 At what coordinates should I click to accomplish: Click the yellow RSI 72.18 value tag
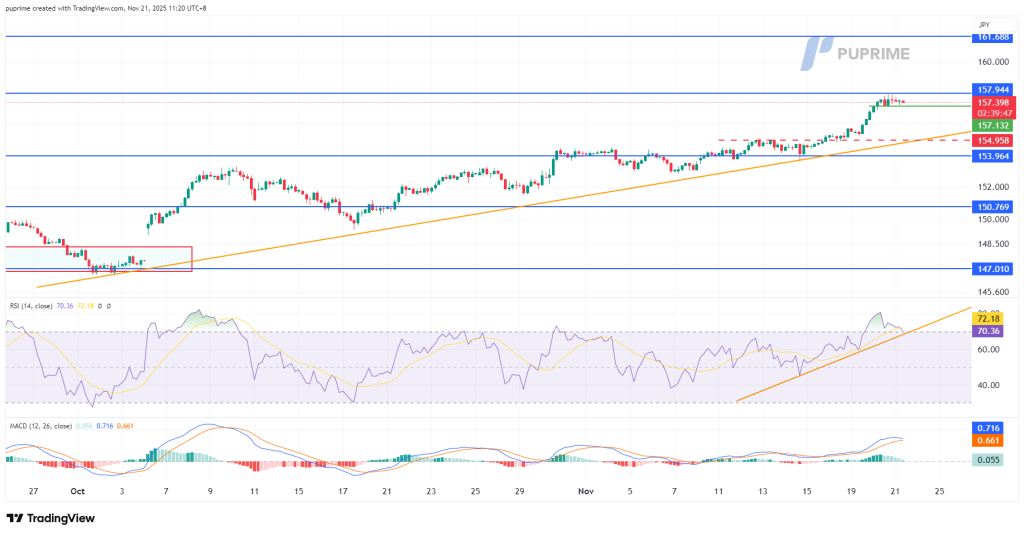(x=990, y=317)
